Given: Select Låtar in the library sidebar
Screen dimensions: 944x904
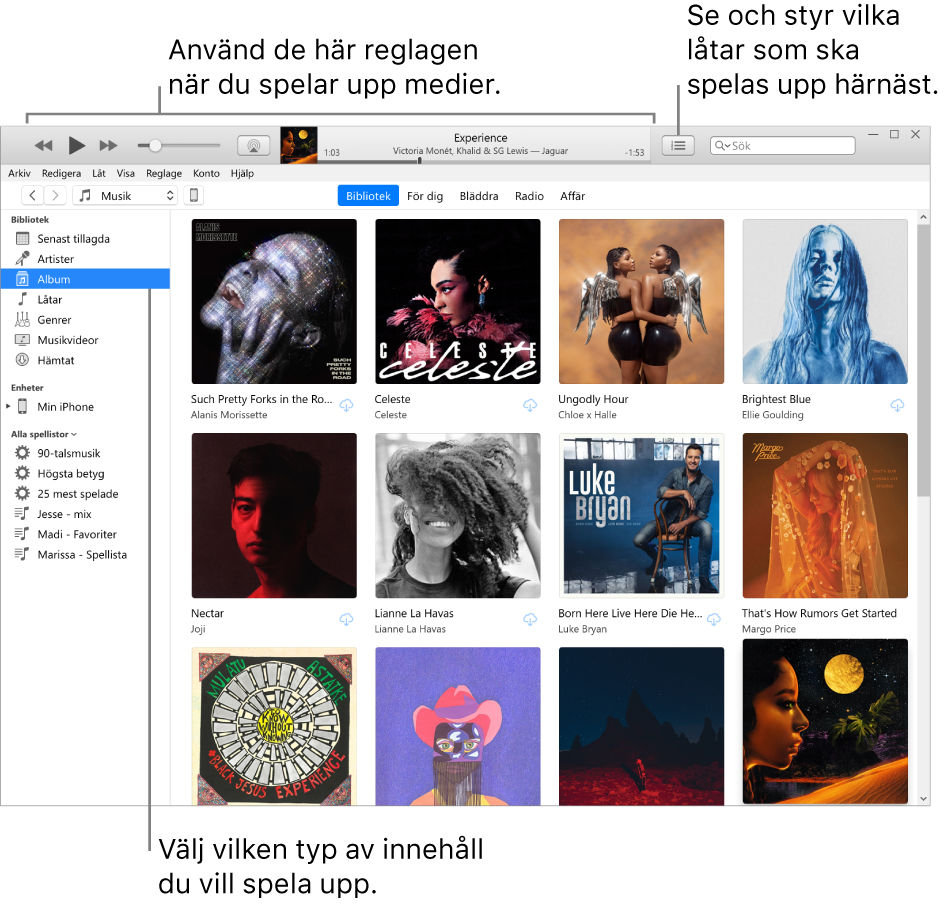Looking at the screenshot, I should tap(50, 300).
